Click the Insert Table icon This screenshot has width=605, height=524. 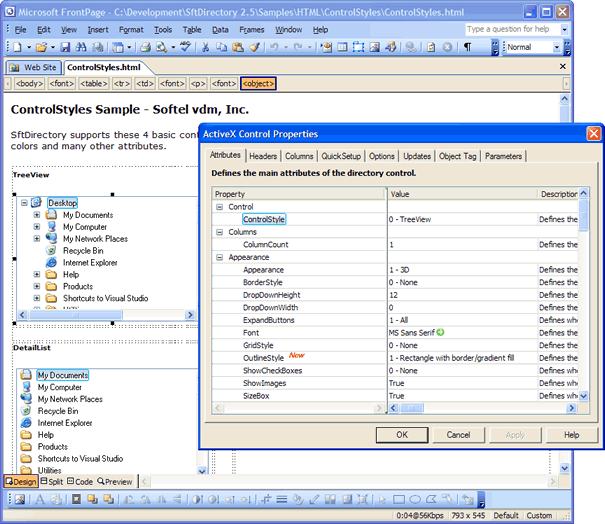tap(342, 47)
